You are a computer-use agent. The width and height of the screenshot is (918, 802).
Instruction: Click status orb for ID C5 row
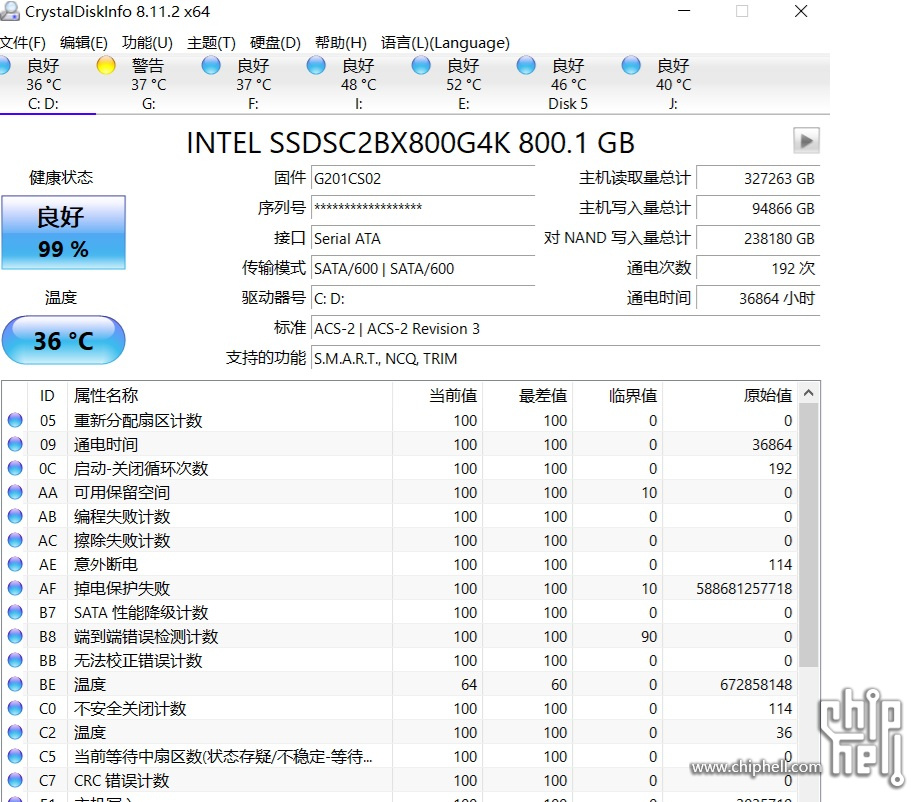tap(15, 756)
